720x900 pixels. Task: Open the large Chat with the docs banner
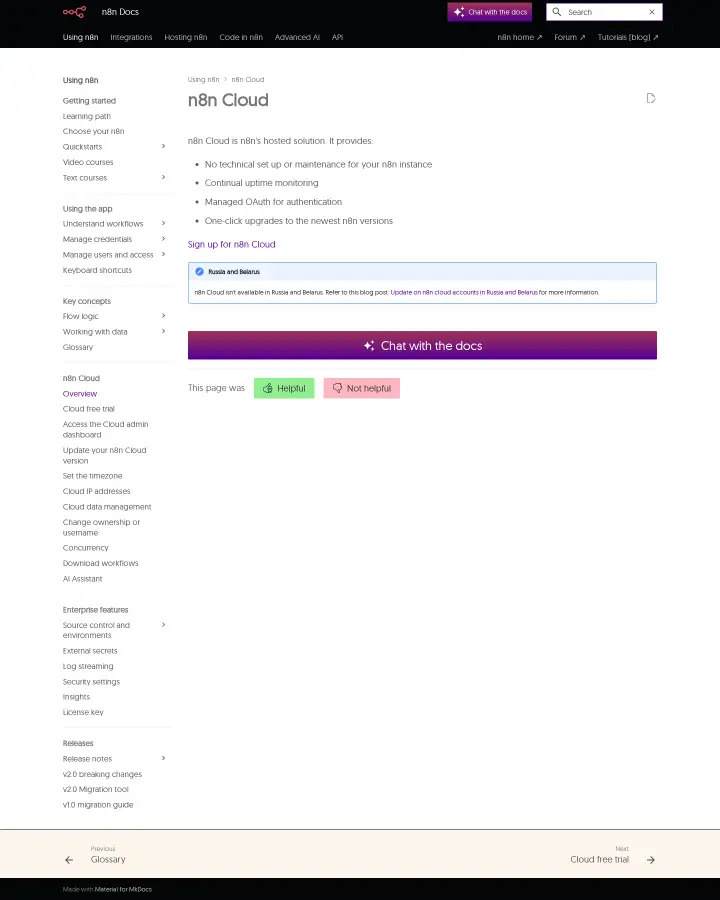[x=422, y=346]
